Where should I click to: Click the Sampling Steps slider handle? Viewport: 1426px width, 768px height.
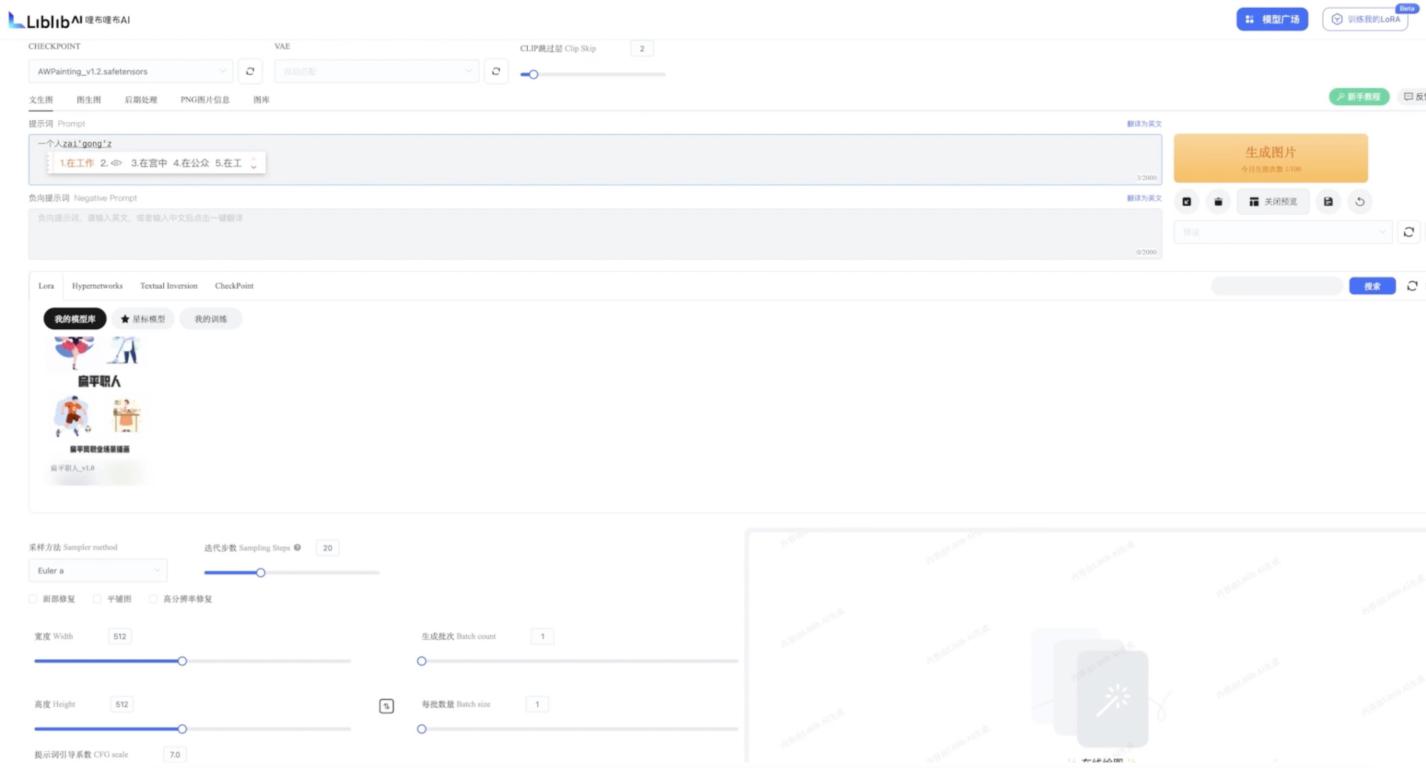point(261,573)
